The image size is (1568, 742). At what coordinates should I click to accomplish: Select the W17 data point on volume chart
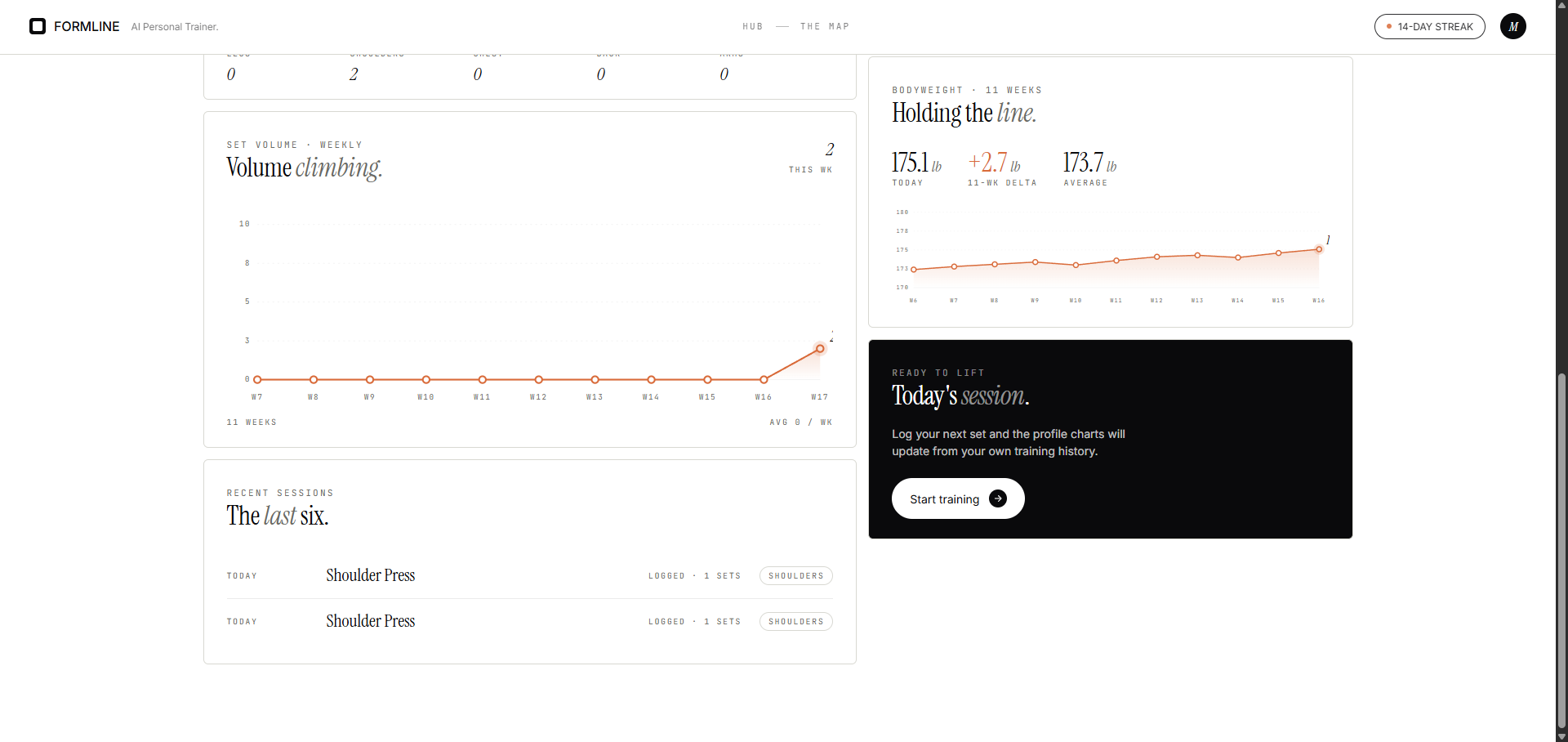coord(820,349)
